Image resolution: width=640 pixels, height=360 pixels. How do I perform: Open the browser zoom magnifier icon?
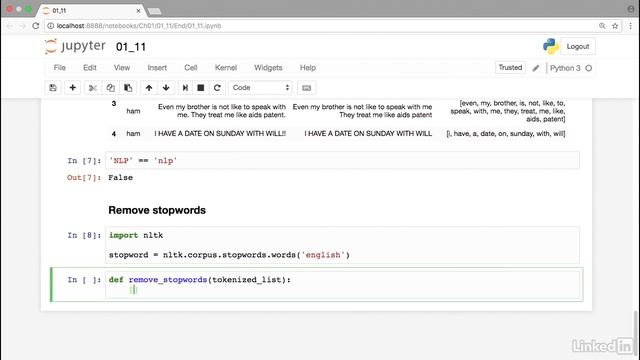tap(602, 26)
